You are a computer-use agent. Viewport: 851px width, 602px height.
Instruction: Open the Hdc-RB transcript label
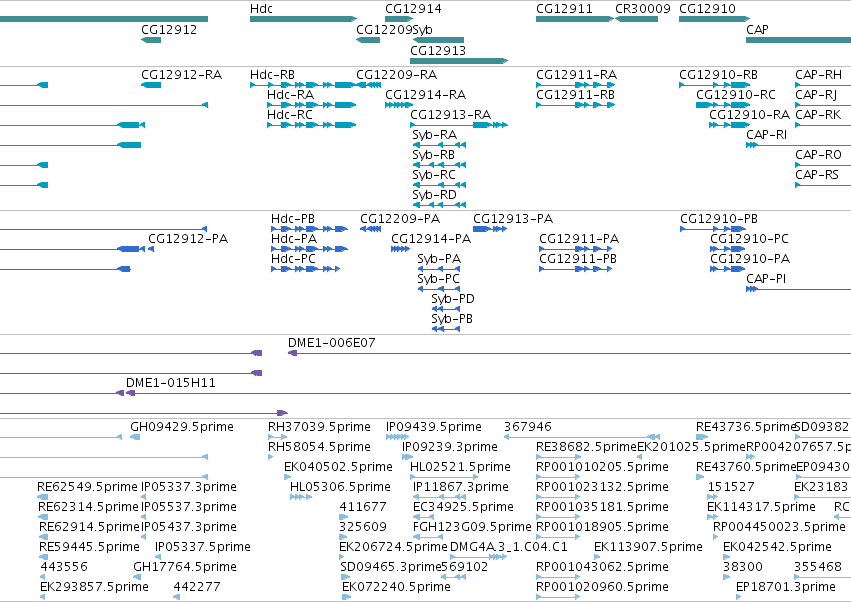[272, 74]
